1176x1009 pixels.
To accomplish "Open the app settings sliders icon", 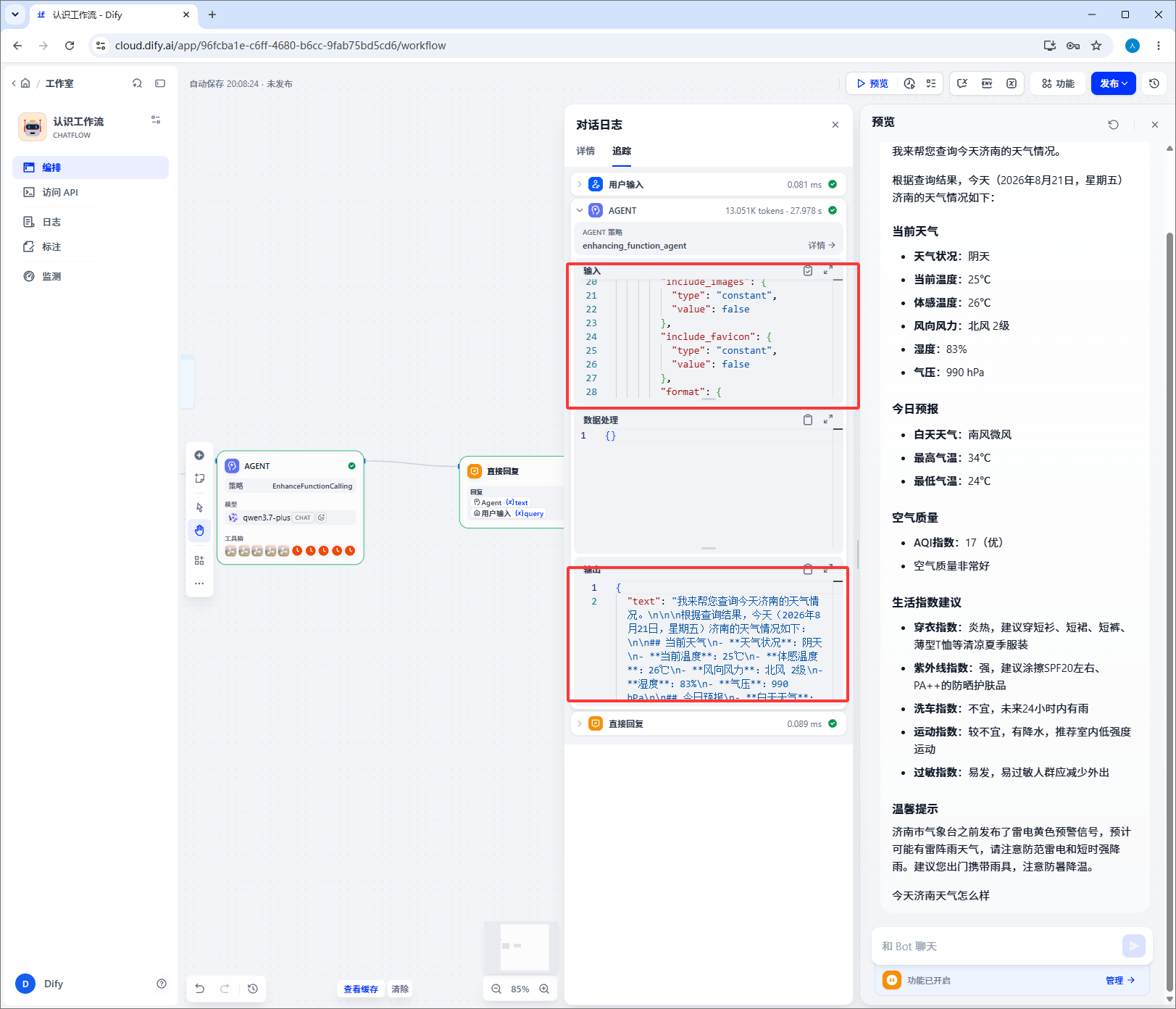I will (156, 120).
